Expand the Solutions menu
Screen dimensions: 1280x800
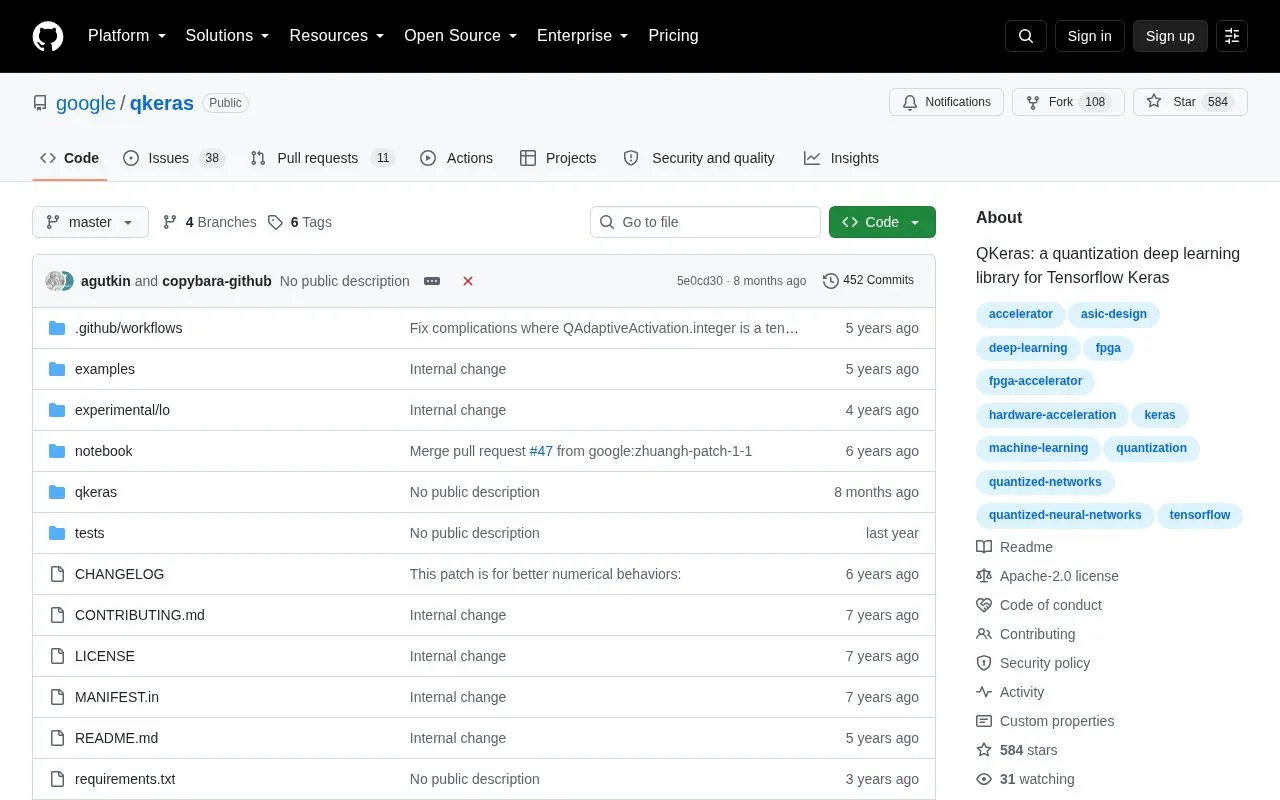point(227,36)
